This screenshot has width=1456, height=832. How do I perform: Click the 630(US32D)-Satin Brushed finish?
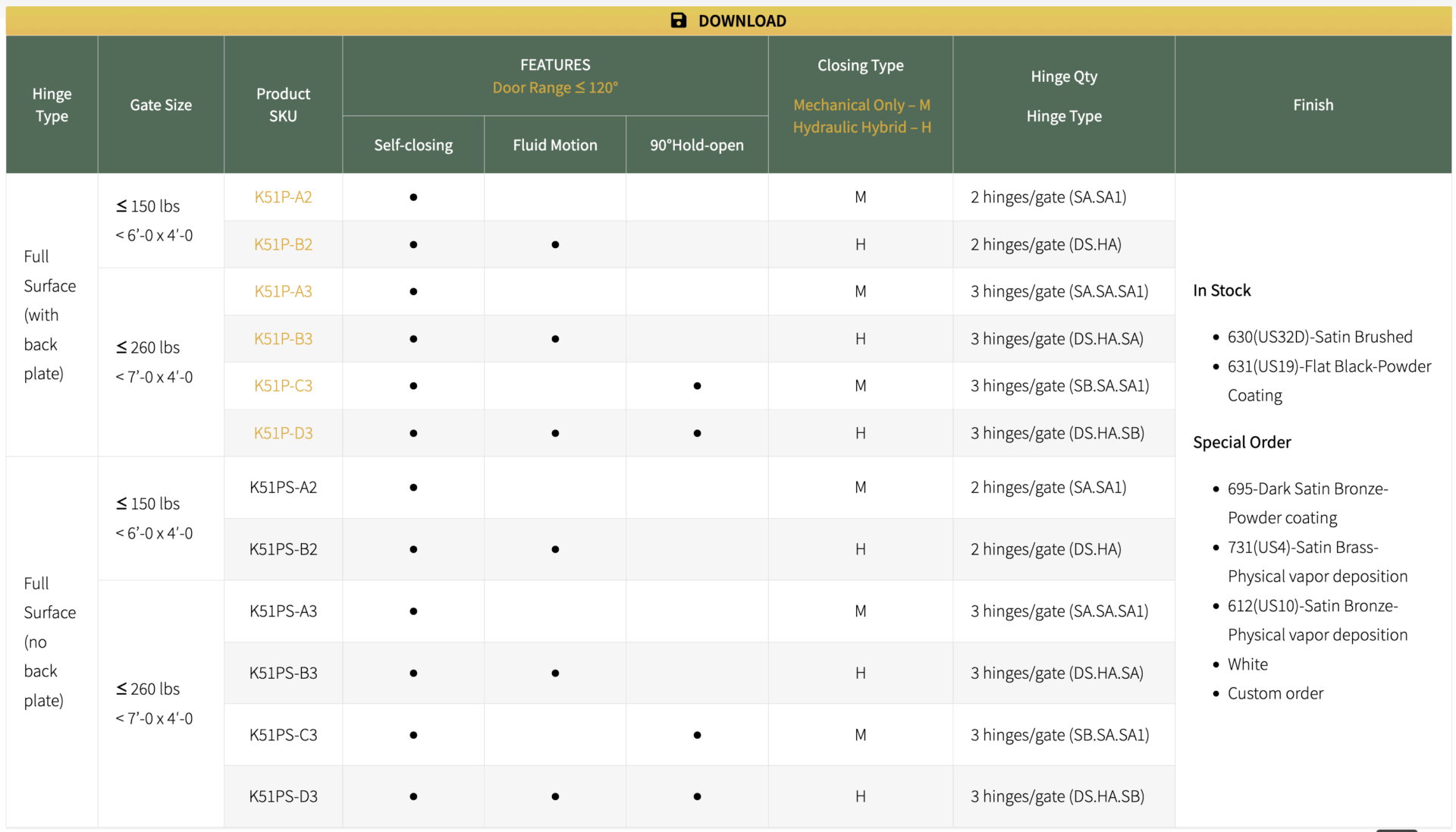1319,337
